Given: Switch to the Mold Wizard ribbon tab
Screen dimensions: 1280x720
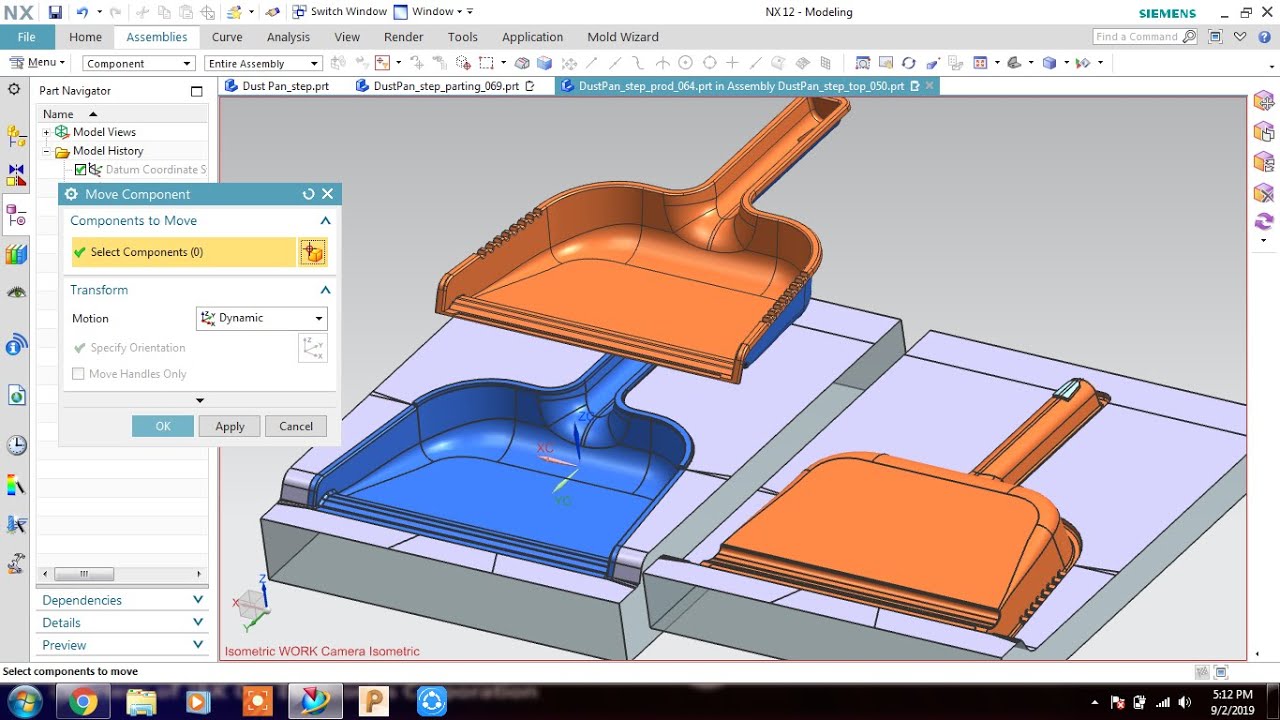Looking at the screenshot, I should pyautogui.click(x=622, y=37).
